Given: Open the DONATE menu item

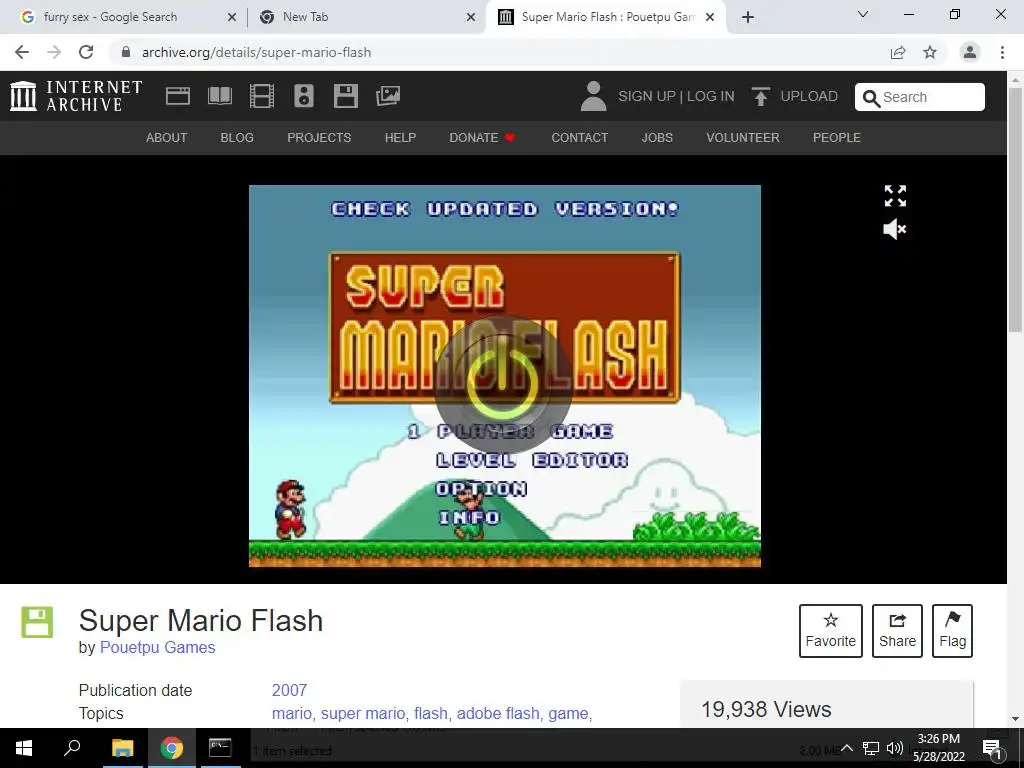Looking at the screenshot, I should 483,138.
